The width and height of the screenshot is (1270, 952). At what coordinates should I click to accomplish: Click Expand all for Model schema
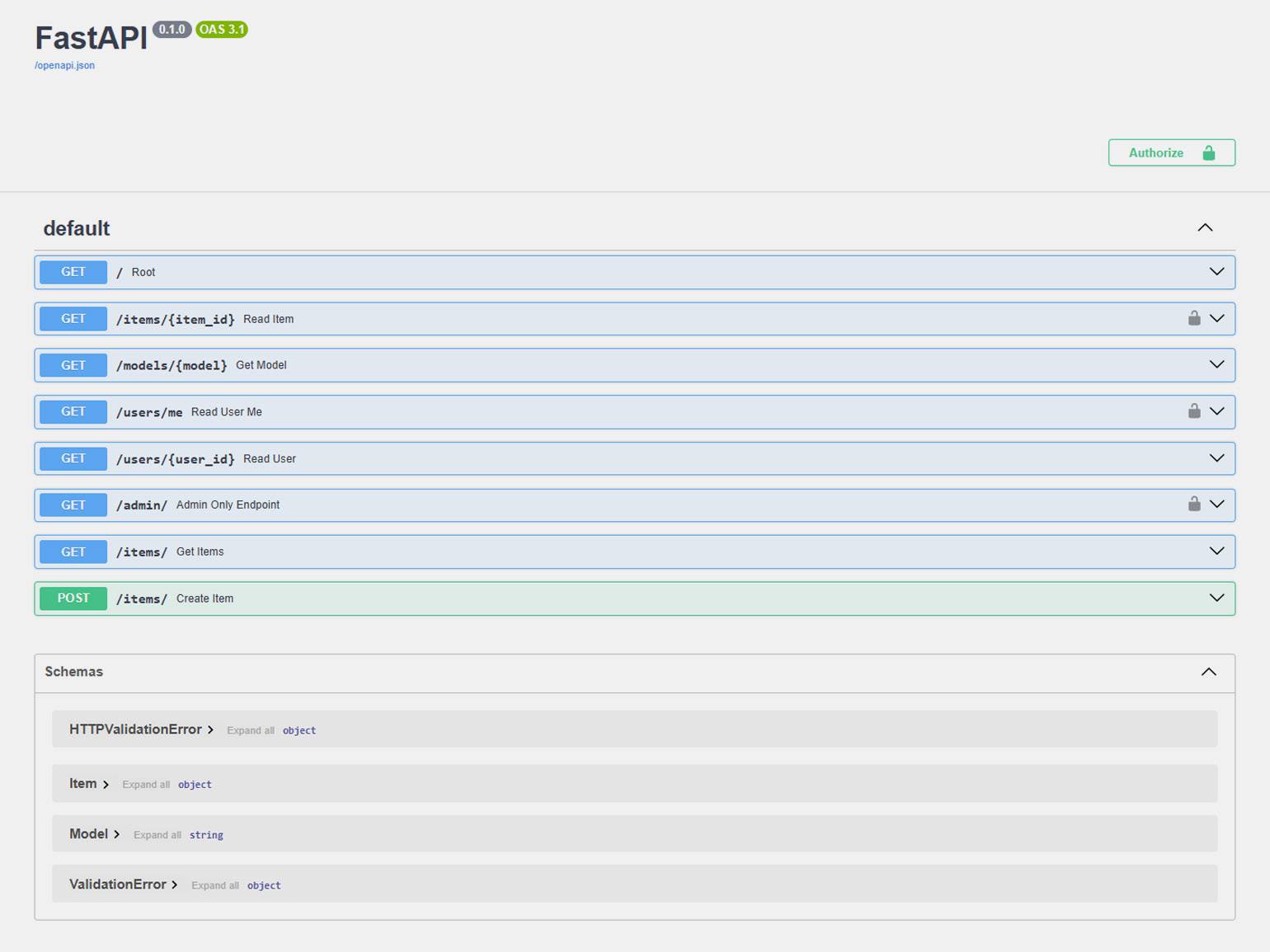coord(157,835)
